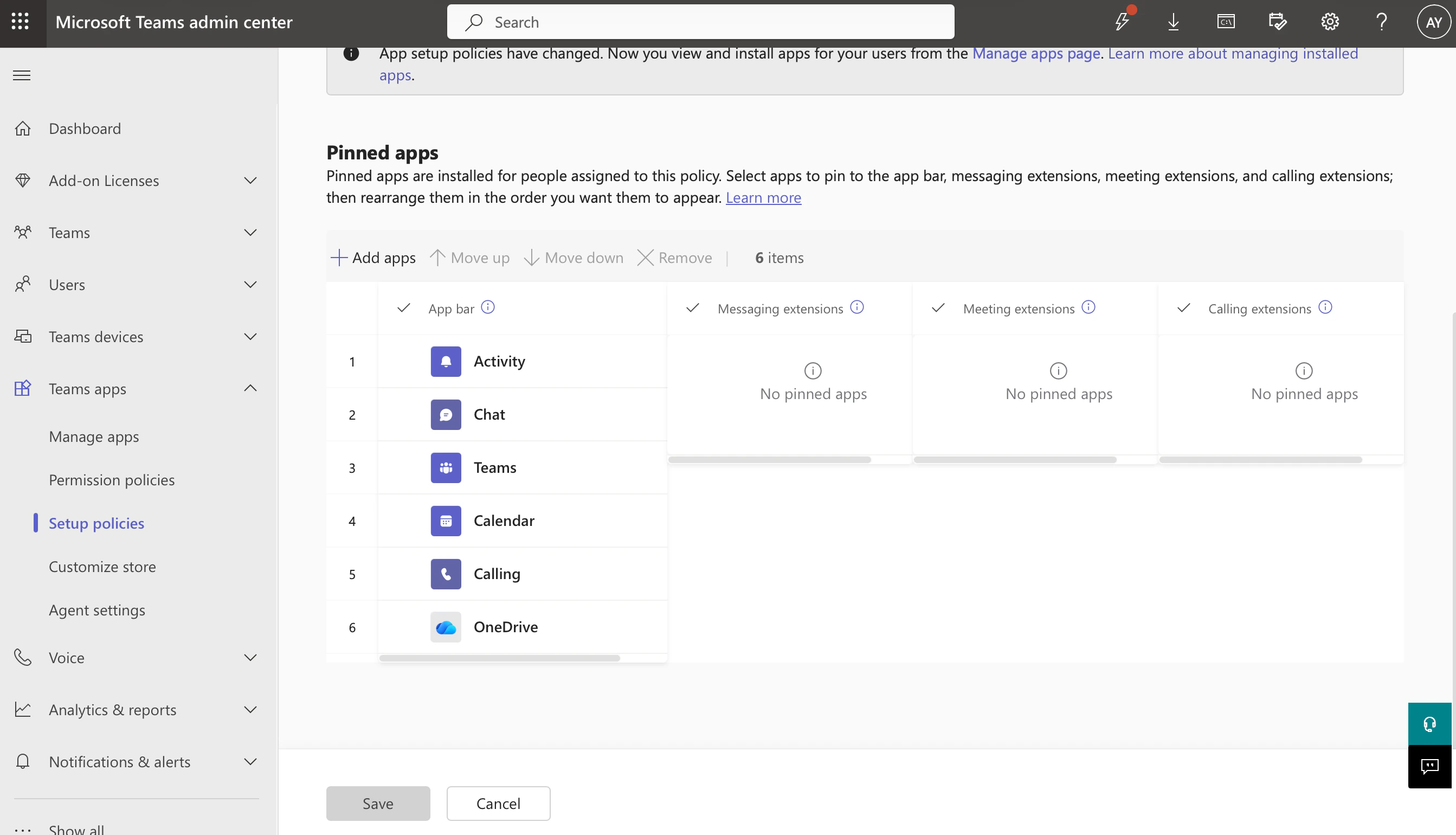Expand the Users section chevron
Screen dimensions: 1456x835
pyautogui.click(x=250, y=285)
